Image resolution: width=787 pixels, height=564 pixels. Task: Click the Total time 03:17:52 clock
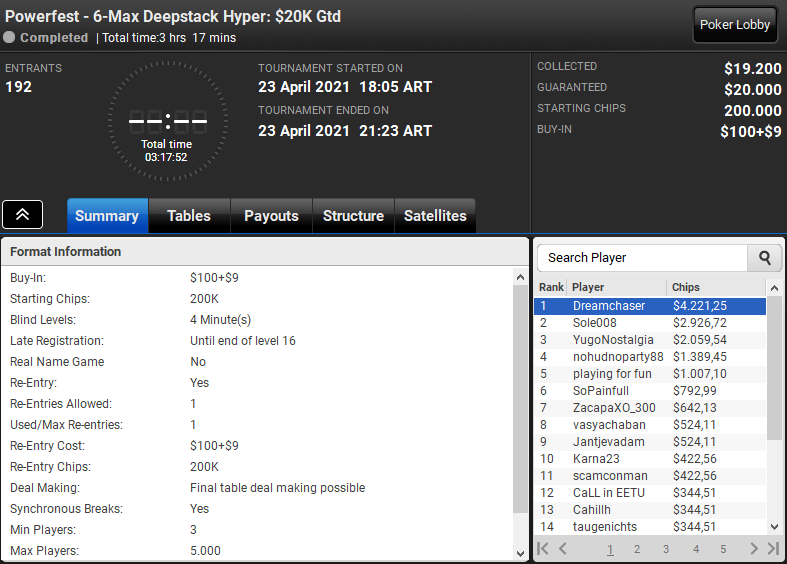click(x=167, y=121)
